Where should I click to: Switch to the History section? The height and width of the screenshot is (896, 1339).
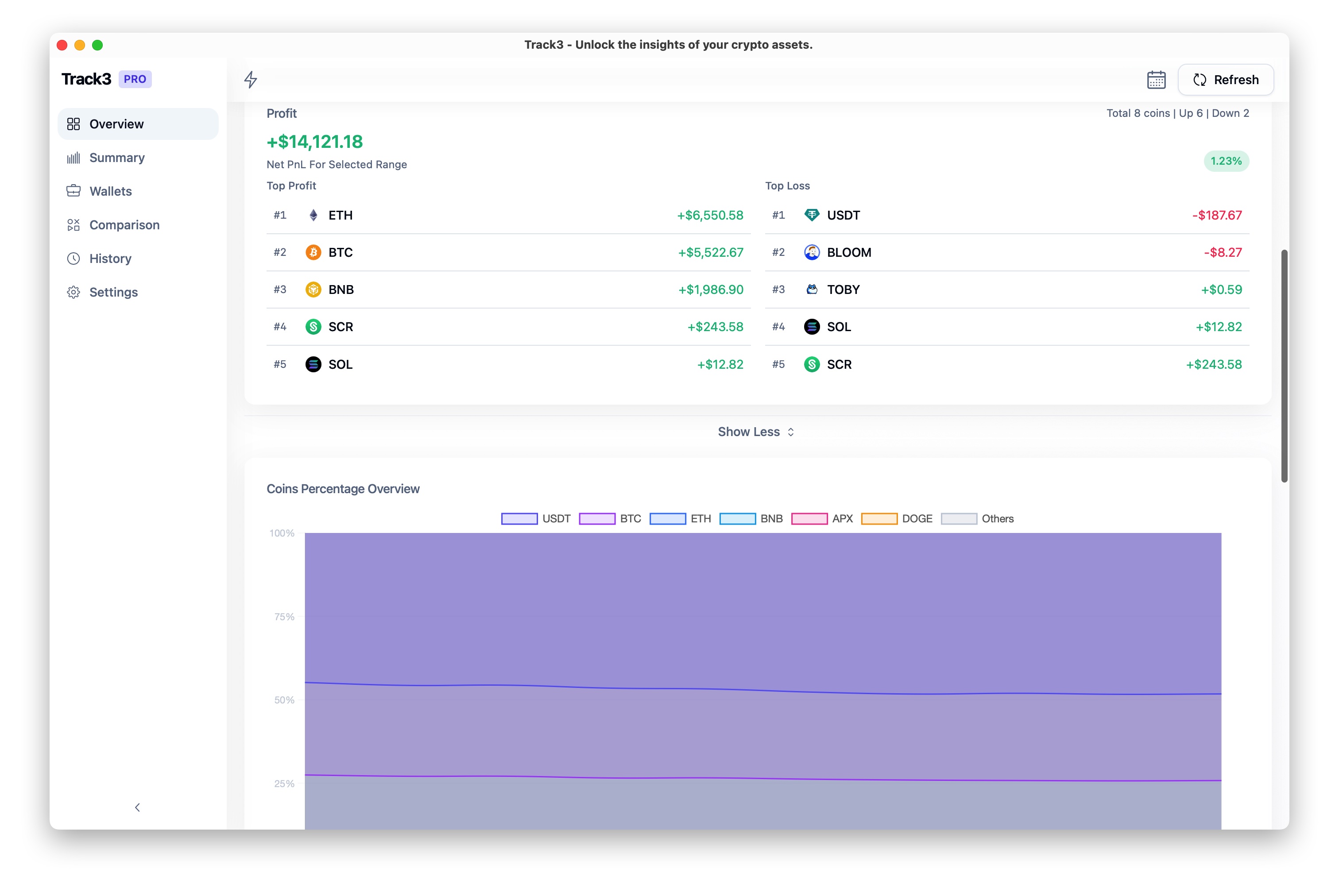pyautogui.click(x=110, y=258)
